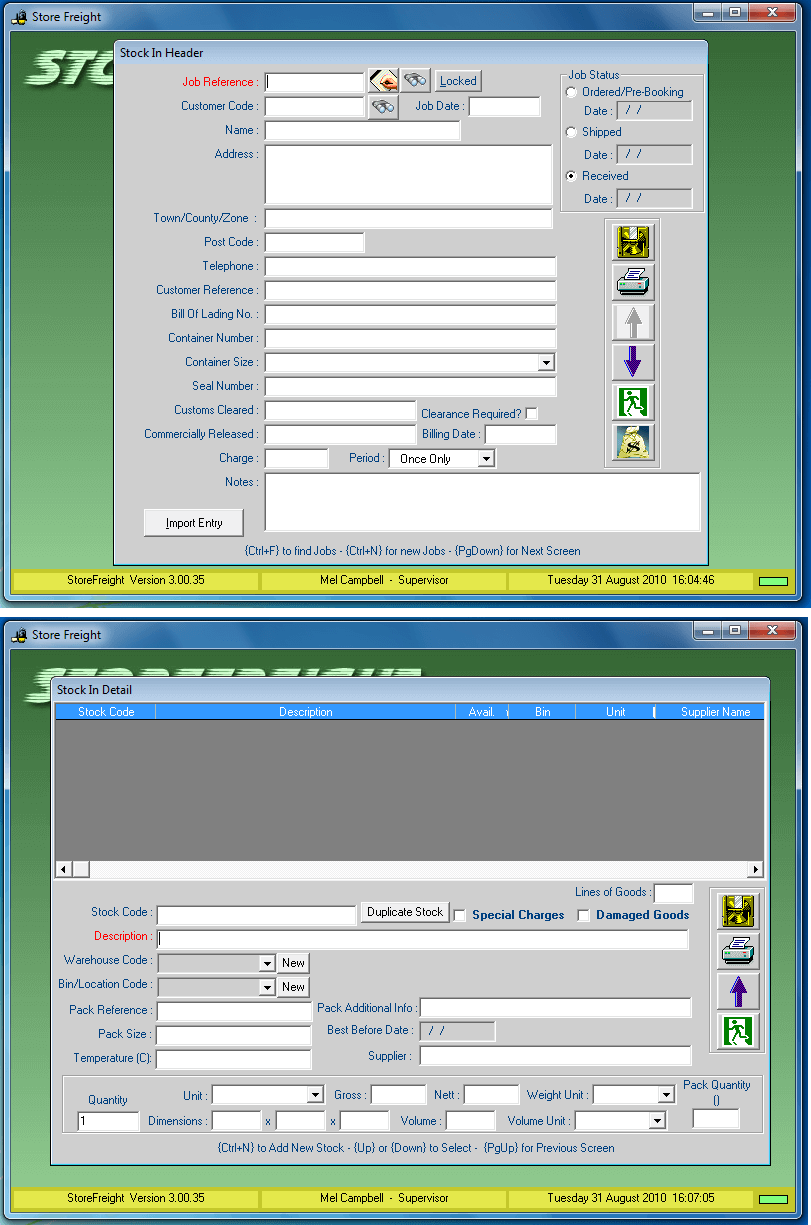Open the Container Size dropdown
Screen dimensions: 811x1225
click(546, 363)
